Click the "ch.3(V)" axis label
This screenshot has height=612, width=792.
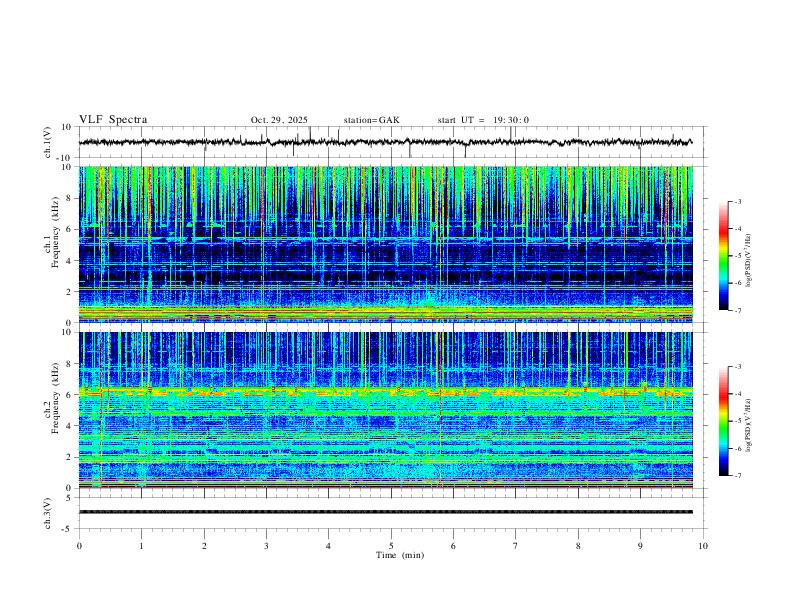pyautogui.click(x=48, y=513)
